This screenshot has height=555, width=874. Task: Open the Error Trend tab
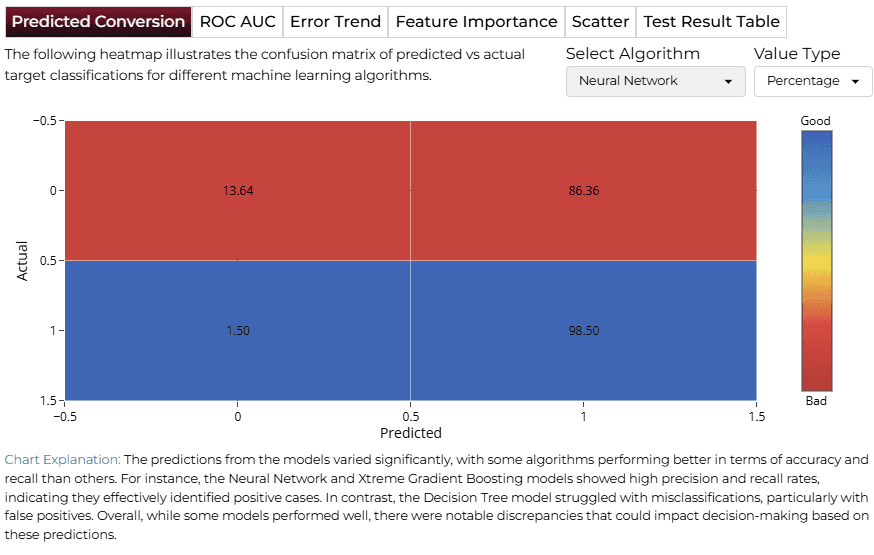pyautogui.click(x=336, y=22)
